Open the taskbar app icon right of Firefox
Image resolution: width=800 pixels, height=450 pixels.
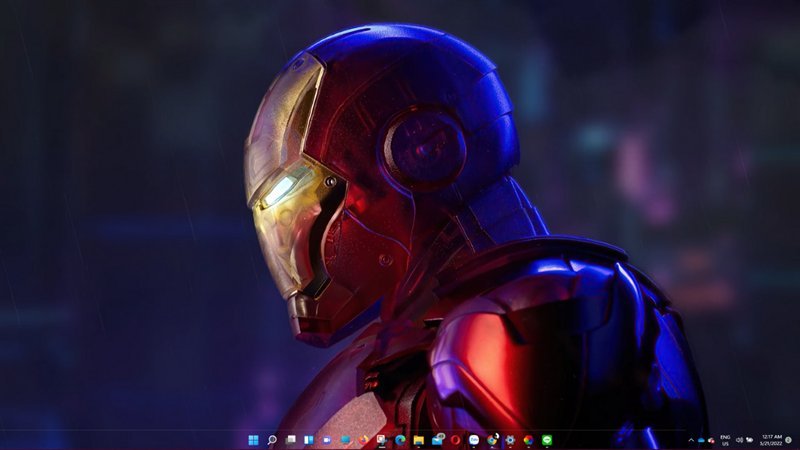(x=382, y=440)
